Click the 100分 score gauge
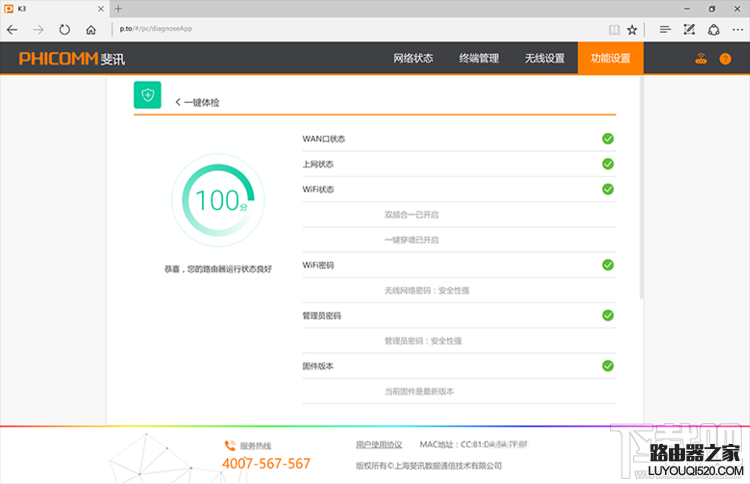This screenshot has width=750, height=484. coord(218,200)
